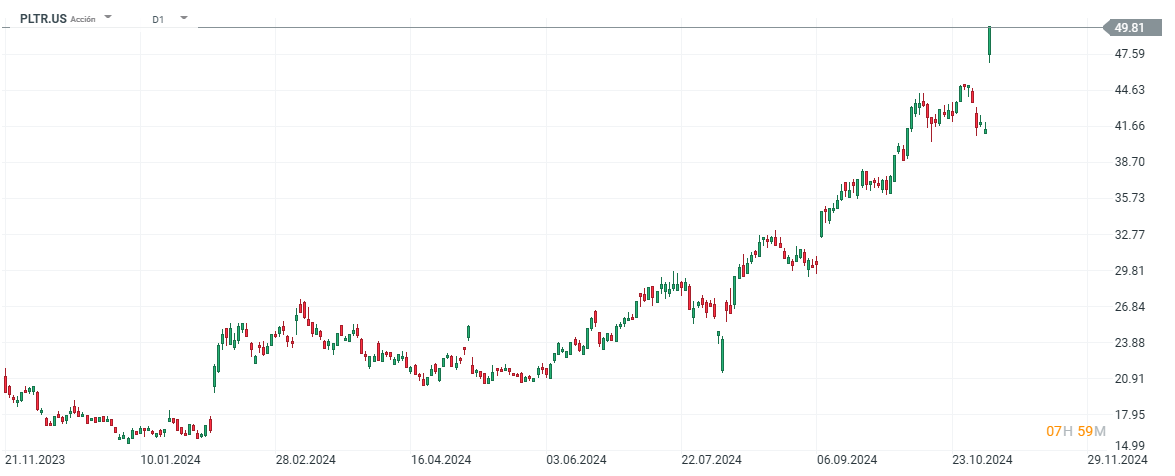1175x476 pixels.
Task: Click the 14.99 price at axis bottom
Action: click(x=1130, y=446)
